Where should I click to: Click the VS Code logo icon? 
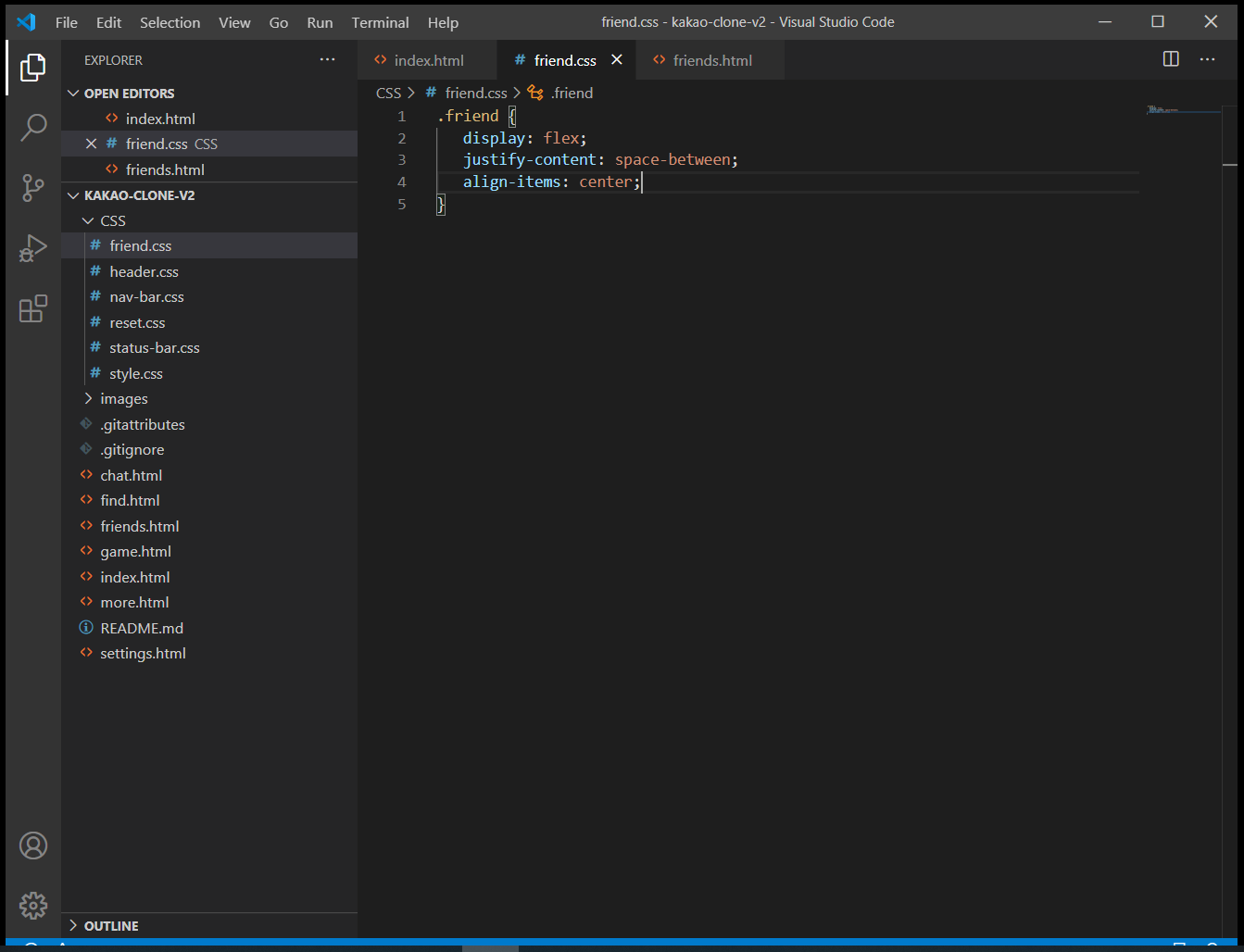[x=26, y=22]
